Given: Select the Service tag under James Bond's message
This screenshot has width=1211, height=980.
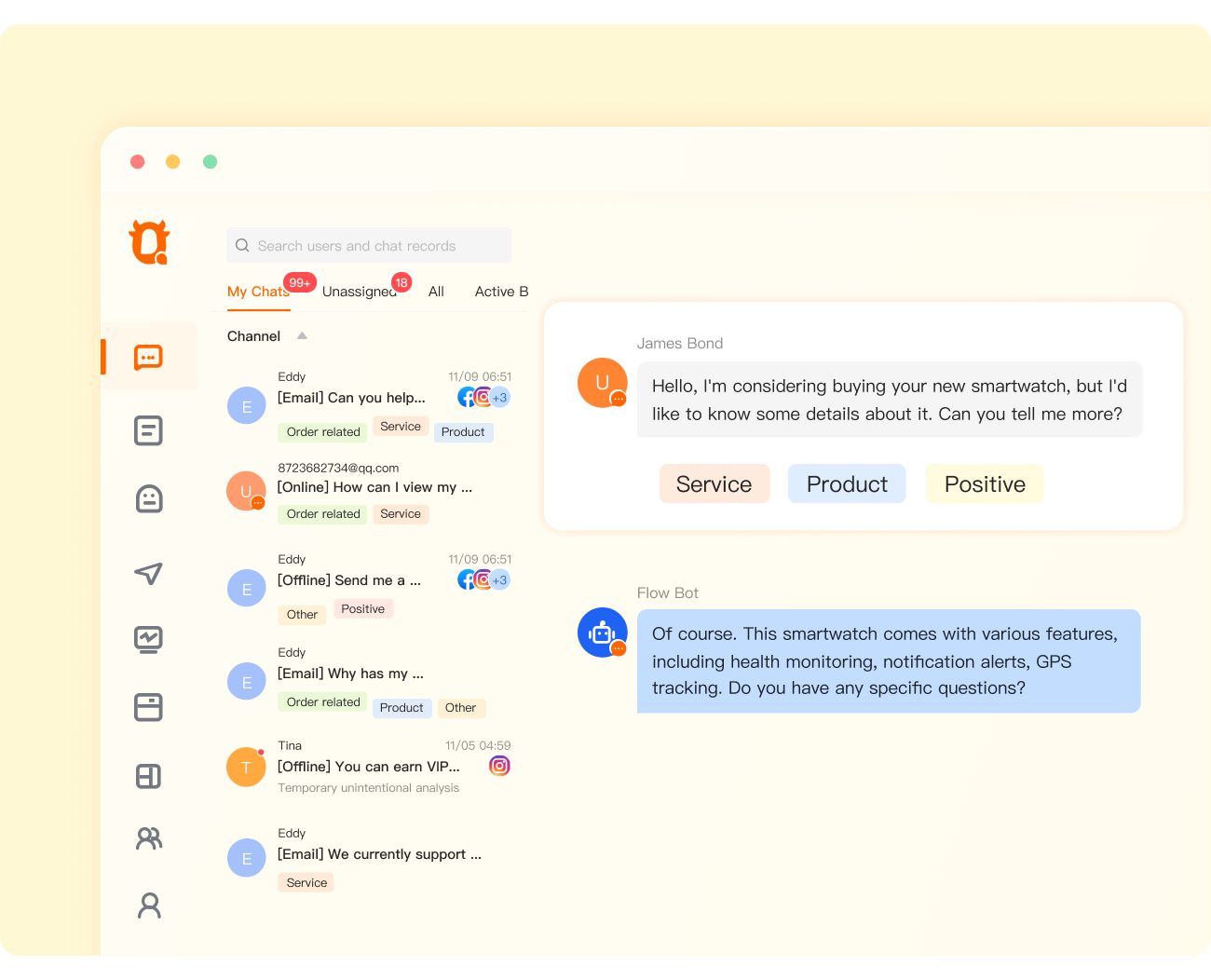Looking at the screenshot, I should [x=714, y=483].
